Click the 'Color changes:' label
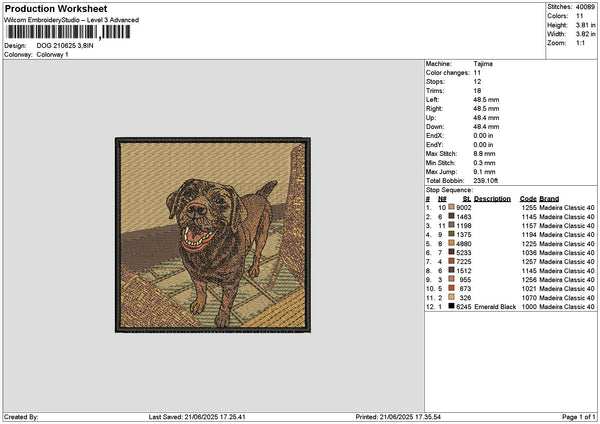 [x=448, y=73]
